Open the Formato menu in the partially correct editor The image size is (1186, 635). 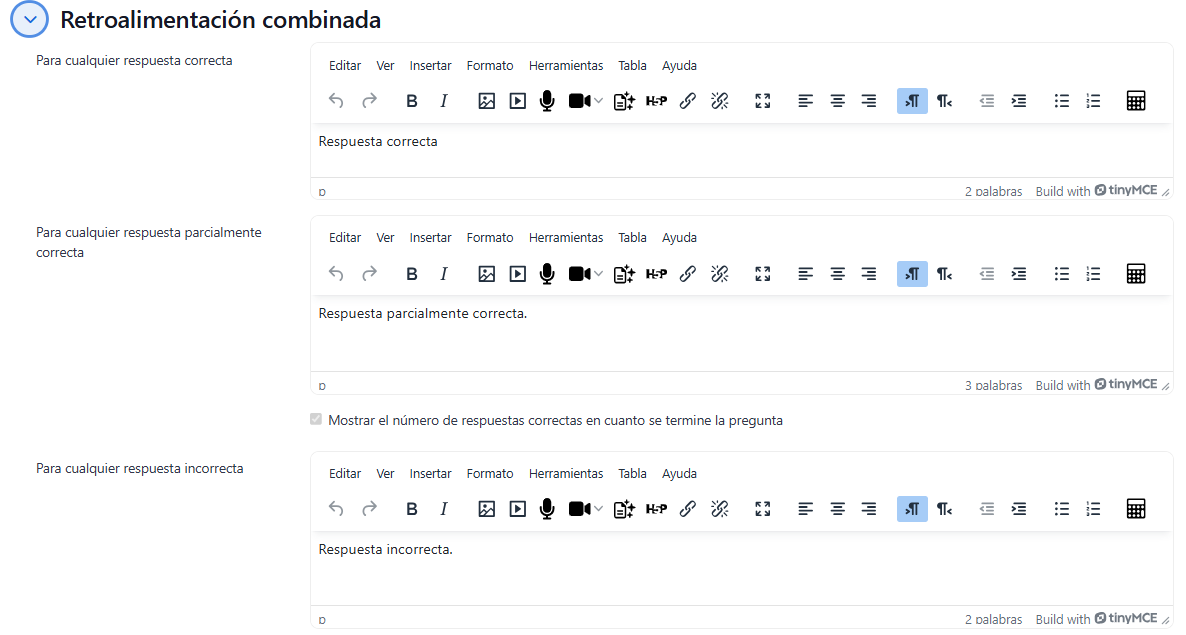point(490,238)
